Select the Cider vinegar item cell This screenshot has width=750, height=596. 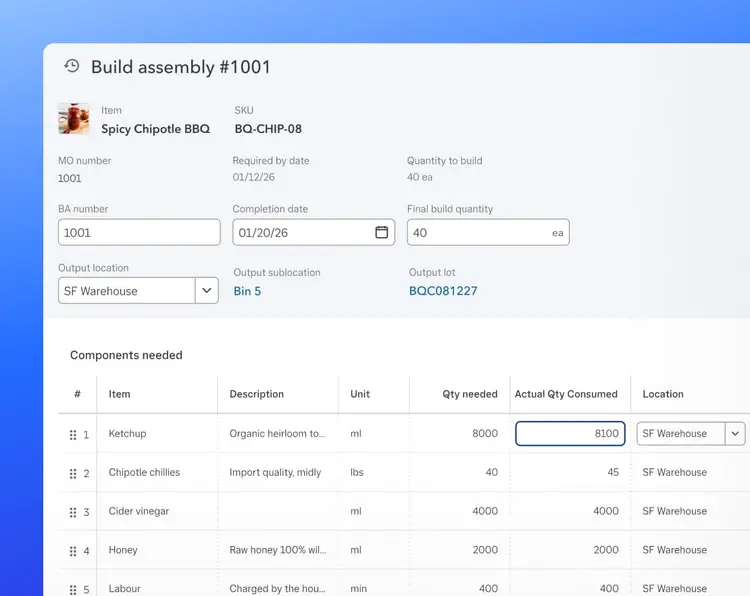(139, 511)
